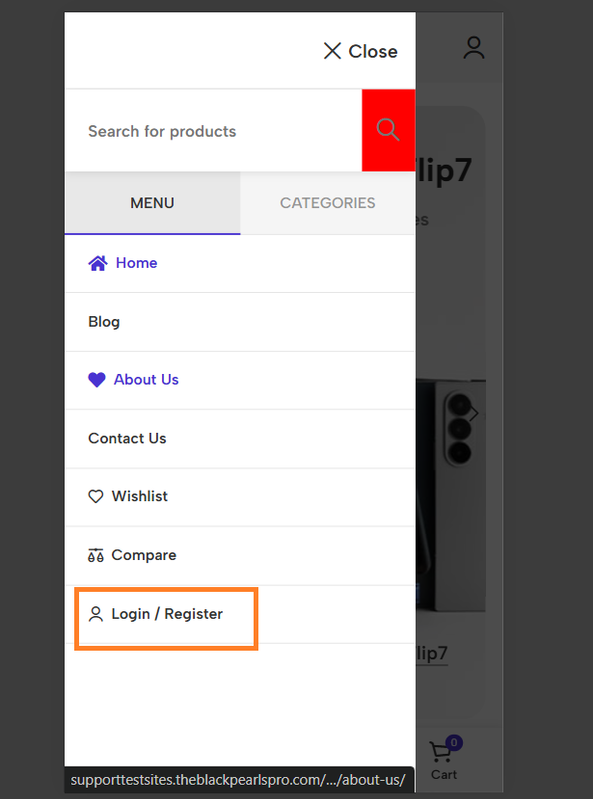Click the X icon to close the menu
Image resolution: width=593 pixels, height=799 pixels.
point(332,51)
